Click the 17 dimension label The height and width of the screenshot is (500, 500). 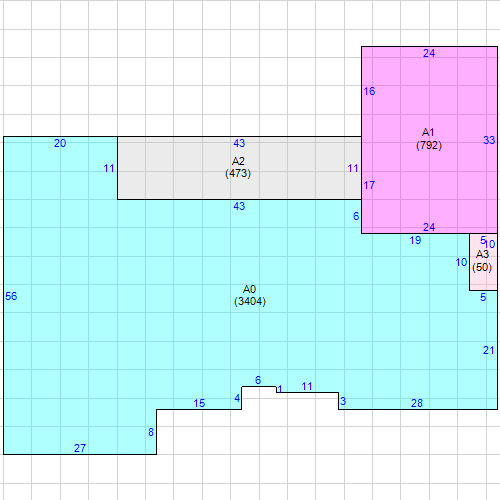coord(369,185)
